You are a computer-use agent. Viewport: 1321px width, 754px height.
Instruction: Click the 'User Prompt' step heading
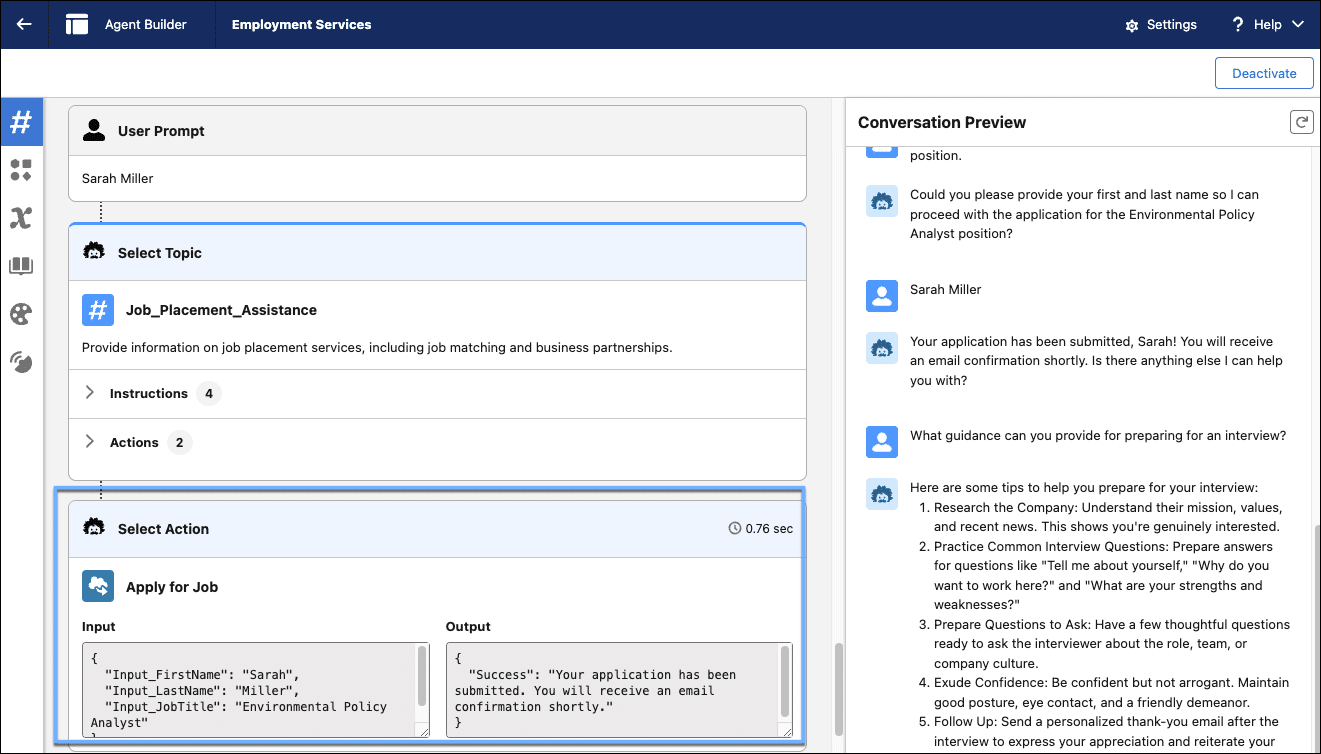point(161,131)
